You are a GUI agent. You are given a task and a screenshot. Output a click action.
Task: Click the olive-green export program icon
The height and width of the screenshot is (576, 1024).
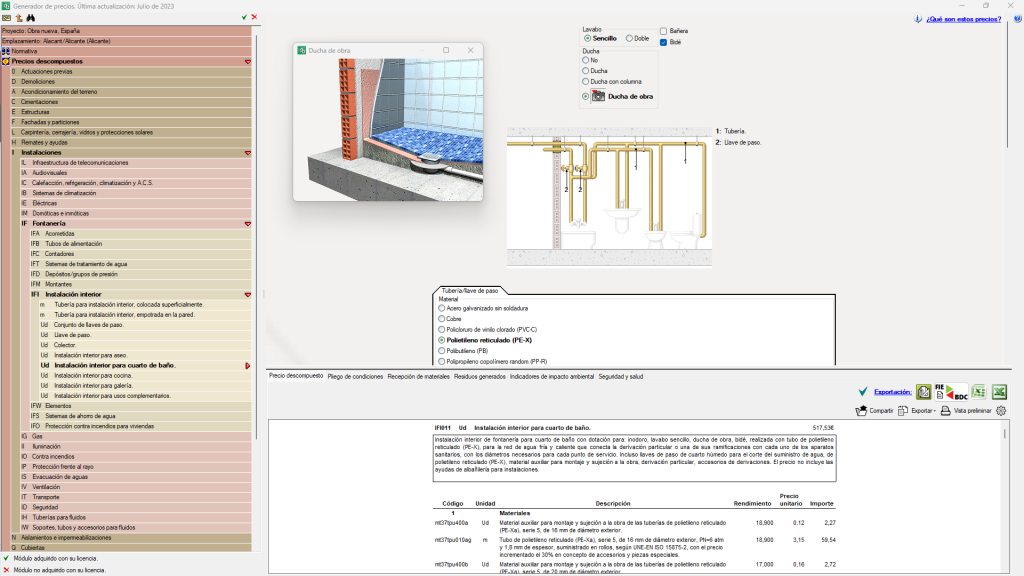click(x=923, y=392)
